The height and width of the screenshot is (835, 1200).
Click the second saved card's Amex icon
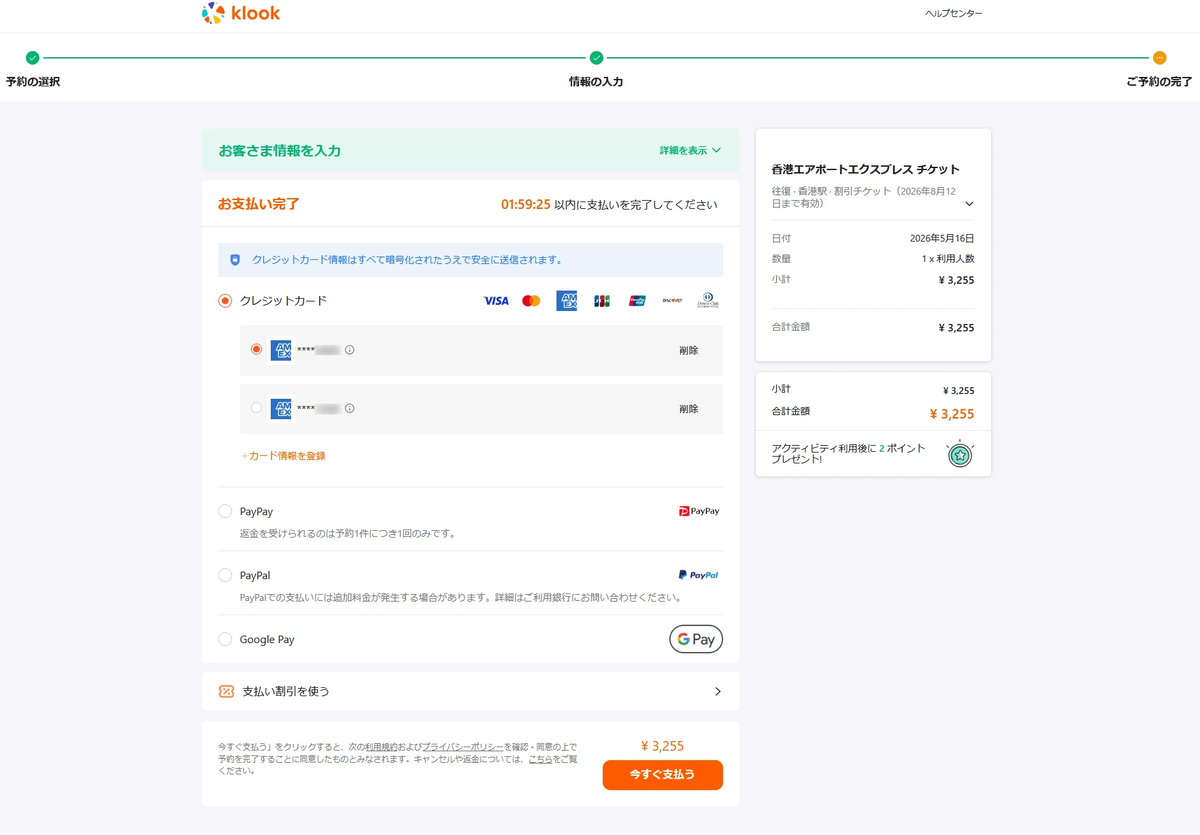click(x=281, y=408)
